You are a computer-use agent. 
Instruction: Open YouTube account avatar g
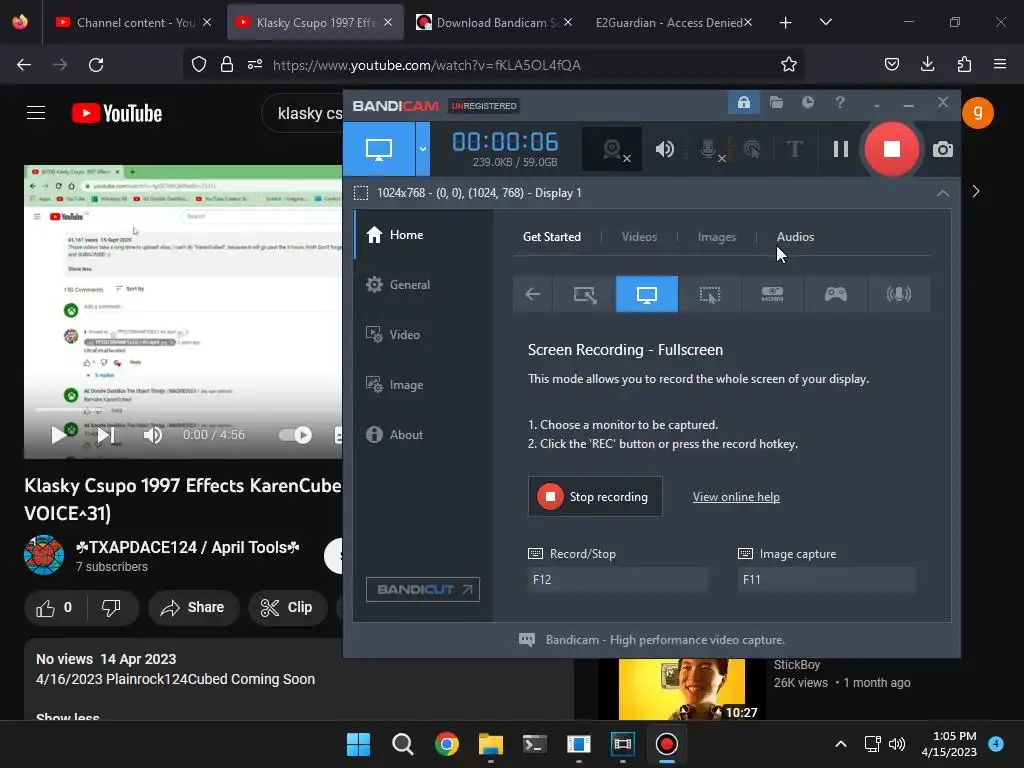(978, 113)
